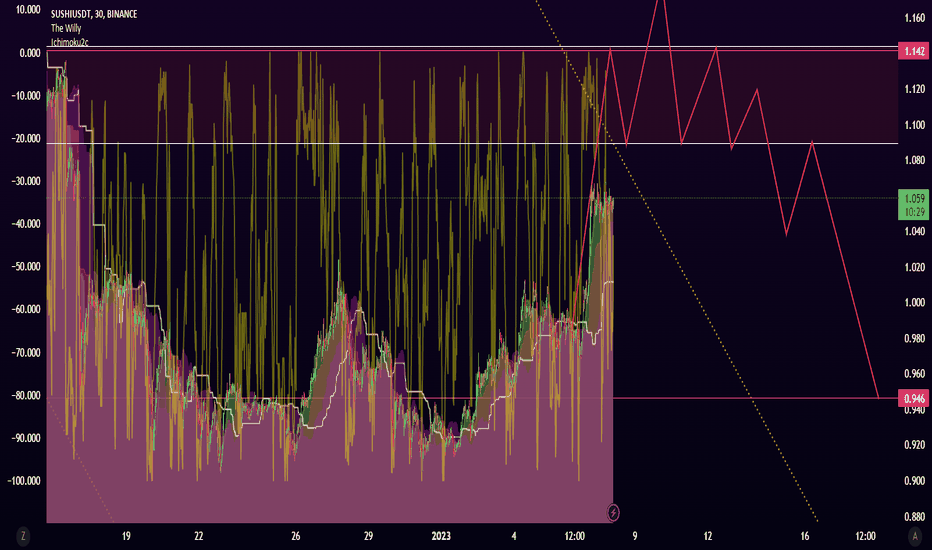Screen dimensions: 932x550
Task: Click date 26 on time axis
Action: pyautogui.click(x=295, y=536)
